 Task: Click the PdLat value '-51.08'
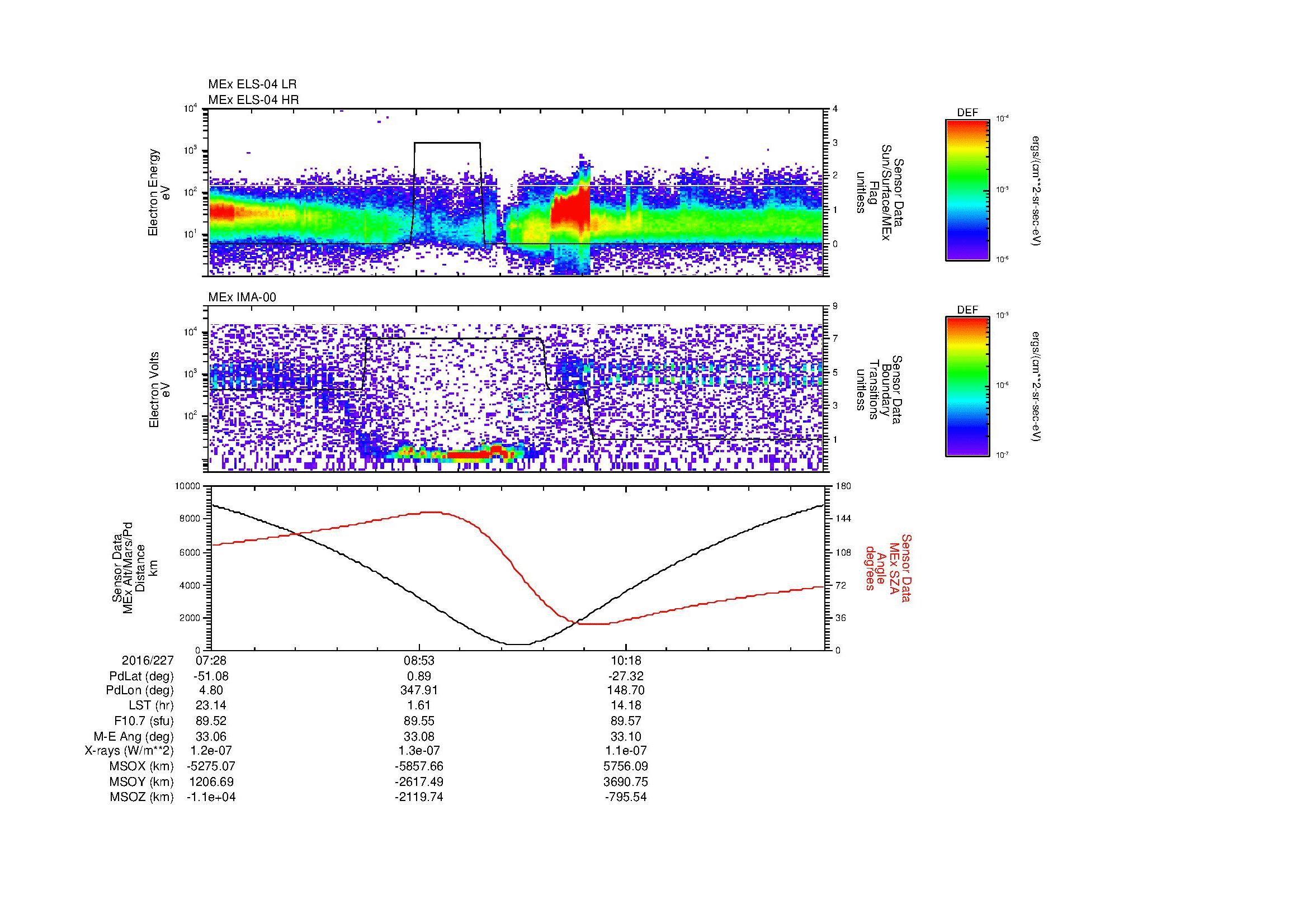click(x=211, y=676)
